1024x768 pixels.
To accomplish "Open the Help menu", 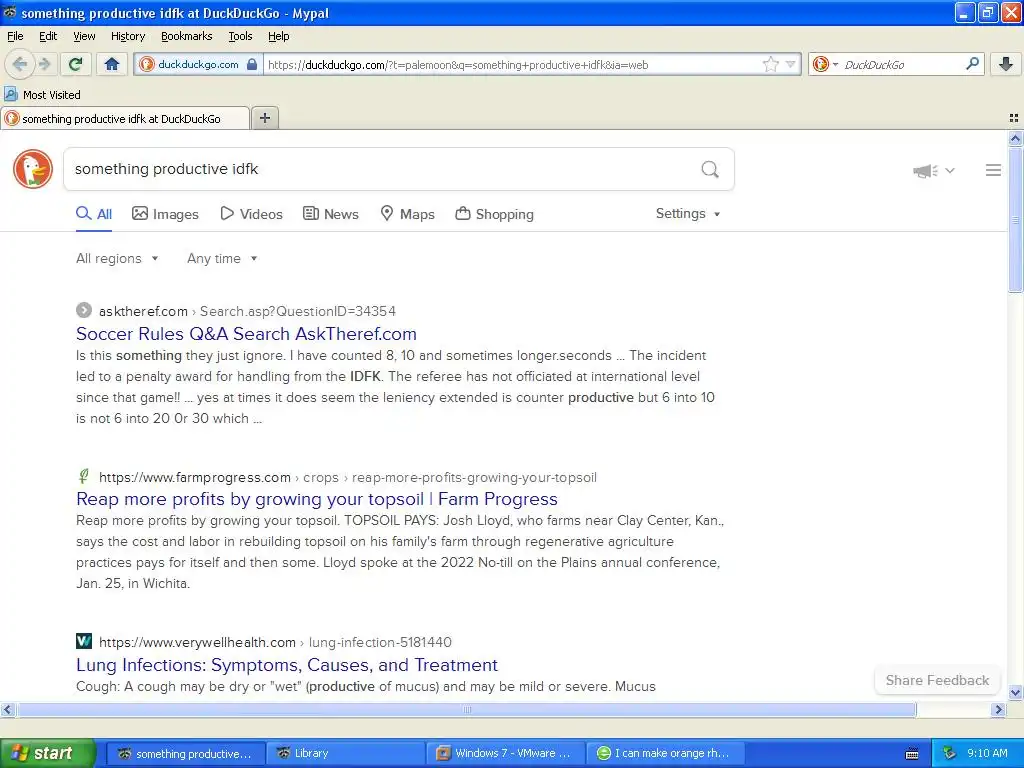I will (x=279, y=36).
